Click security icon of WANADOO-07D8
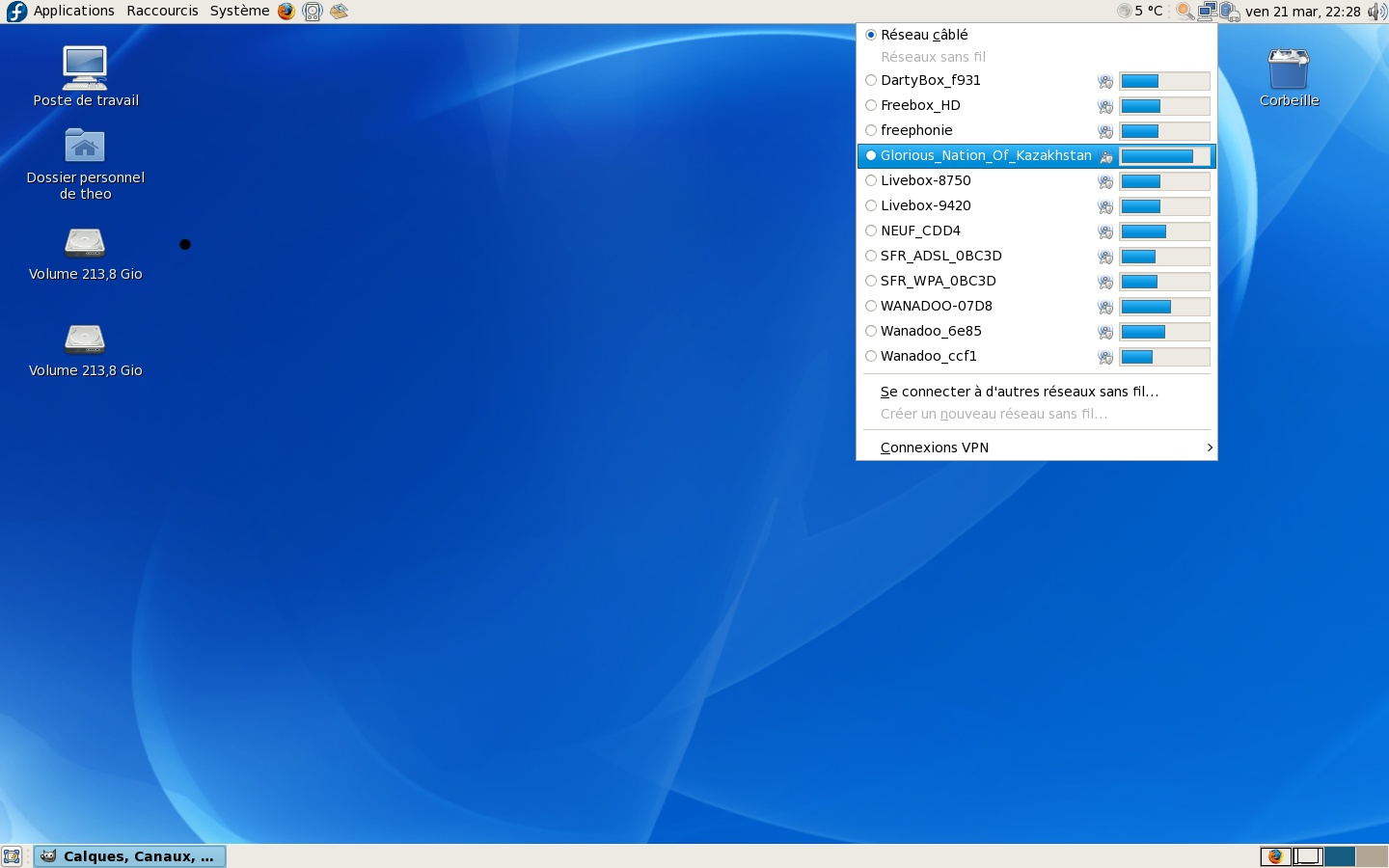Viewport: 1389px width, 868px height. pyautogui.click(x=1105, y=307)
